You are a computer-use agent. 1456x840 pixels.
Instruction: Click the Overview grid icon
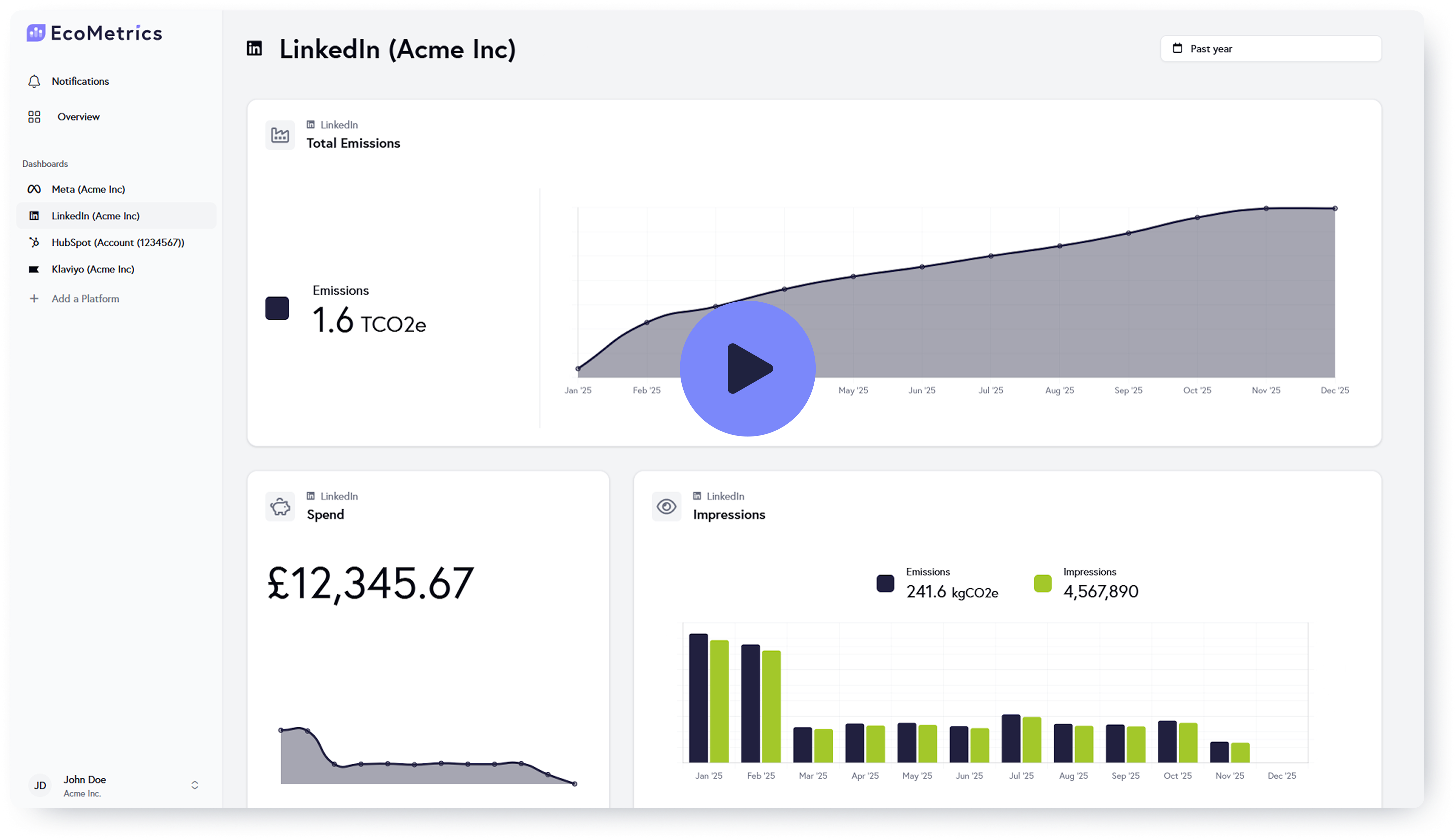(x=34, y=117)
